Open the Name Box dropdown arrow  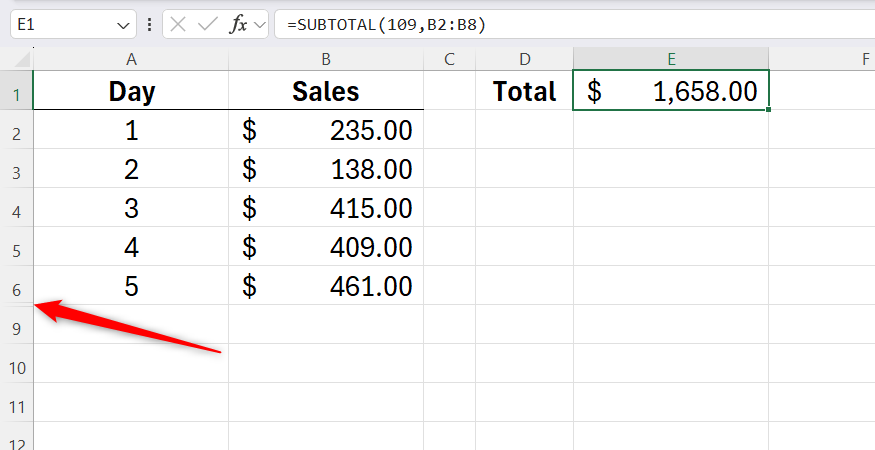pyautogui.click(x=123, y=25)
